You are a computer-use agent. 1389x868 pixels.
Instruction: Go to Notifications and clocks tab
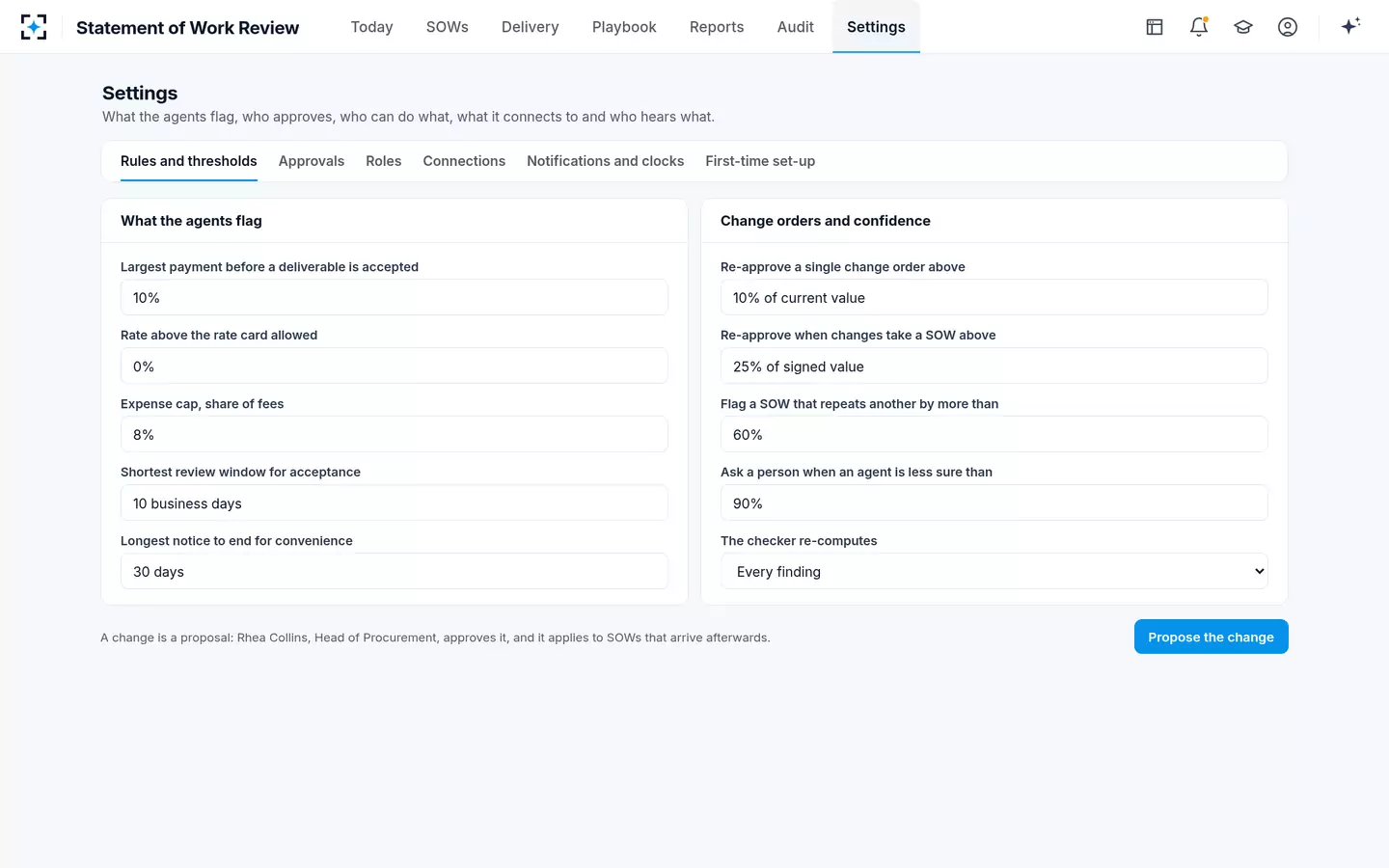[x=605, y=161]
